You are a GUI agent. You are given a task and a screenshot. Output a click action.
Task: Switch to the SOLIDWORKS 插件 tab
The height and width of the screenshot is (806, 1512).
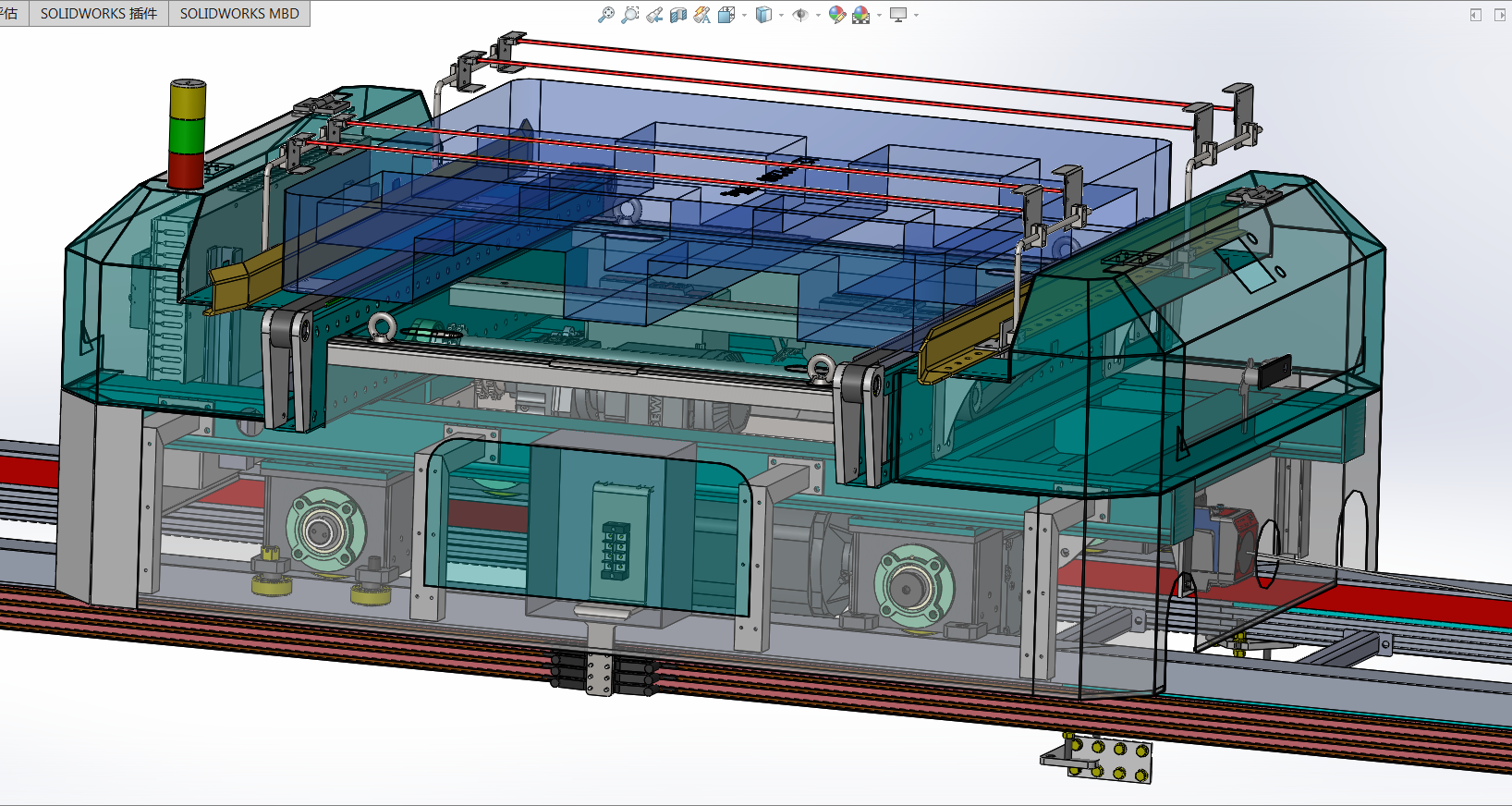point(99,14)
